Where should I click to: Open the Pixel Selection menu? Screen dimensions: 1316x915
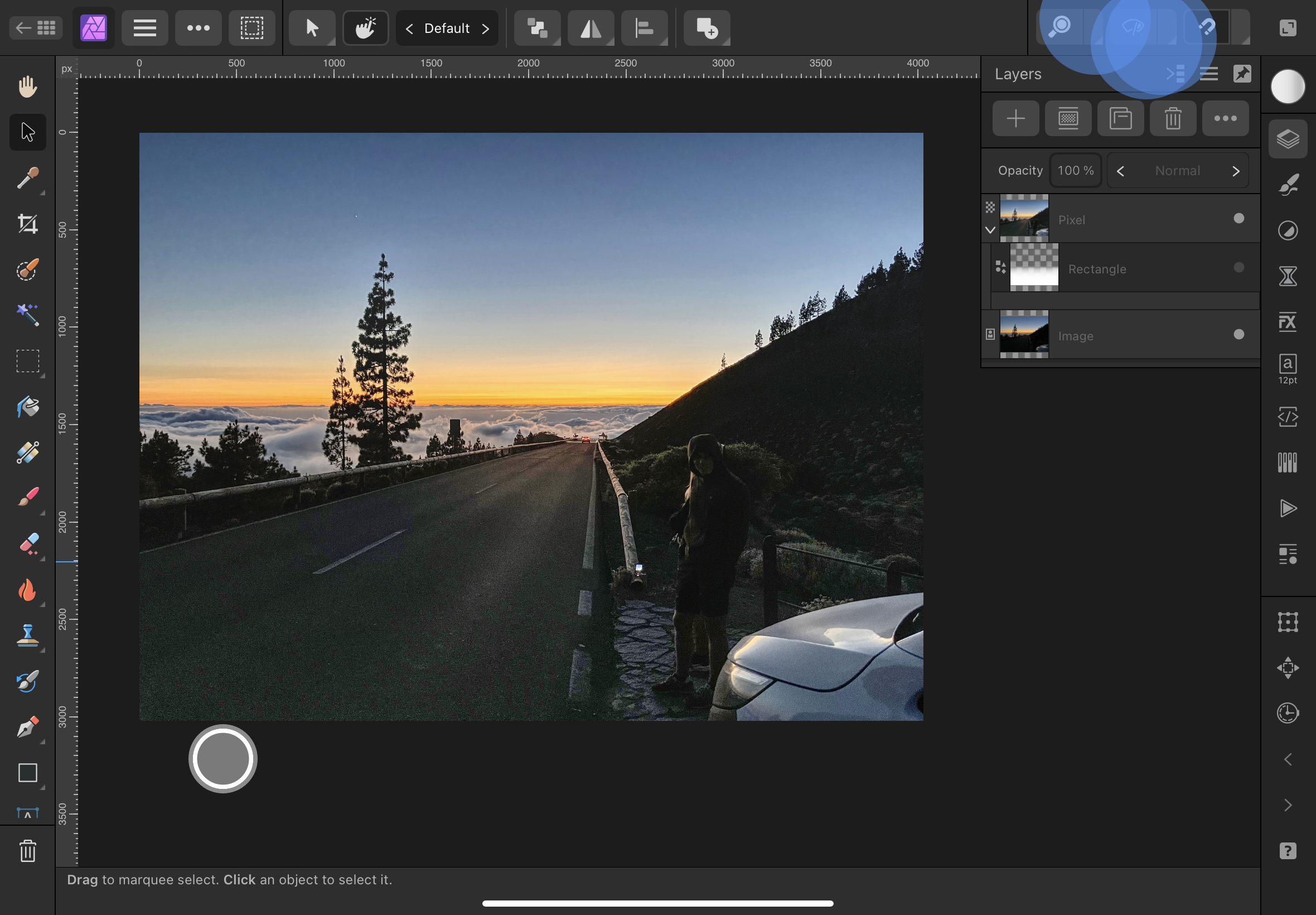click(x=251, y=27)
